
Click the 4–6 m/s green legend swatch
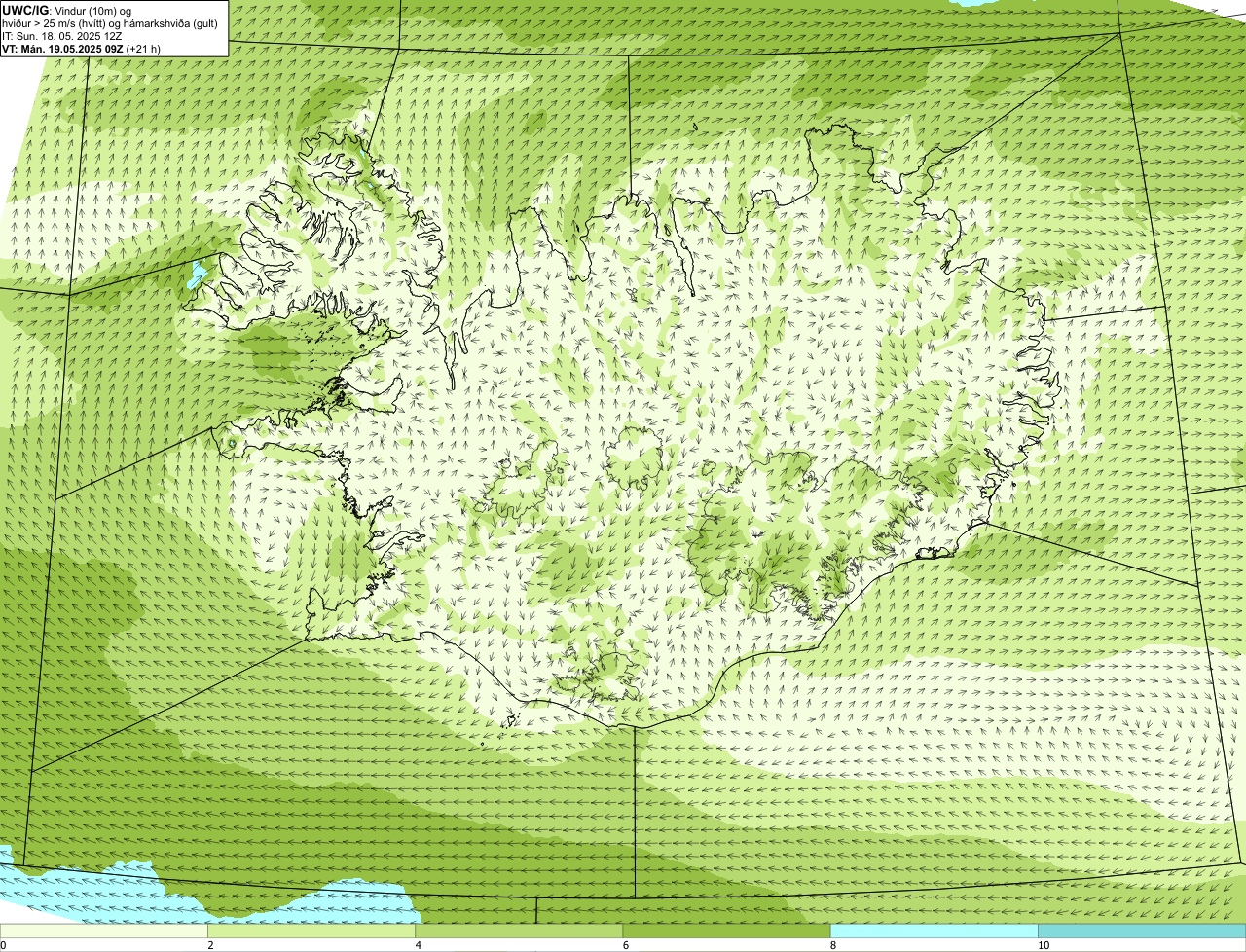(x=519, y=931)
